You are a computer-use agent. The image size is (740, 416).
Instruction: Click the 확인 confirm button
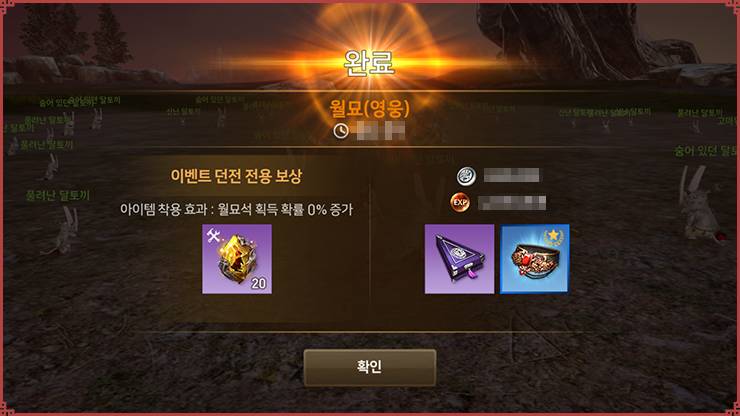tap(370, 367)
